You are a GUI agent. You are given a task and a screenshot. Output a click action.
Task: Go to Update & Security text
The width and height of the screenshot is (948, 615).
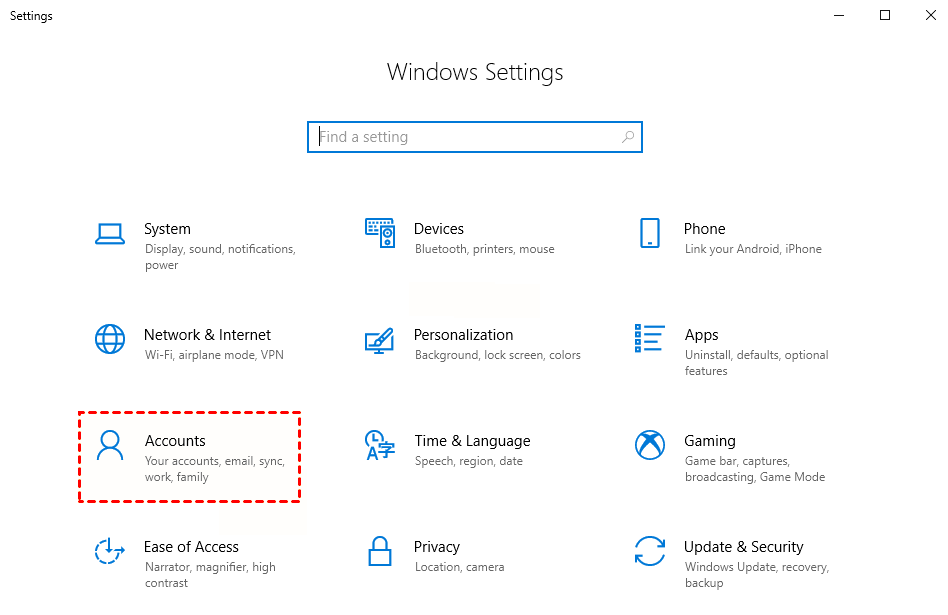pyautogui.click(x=743, y=547)
